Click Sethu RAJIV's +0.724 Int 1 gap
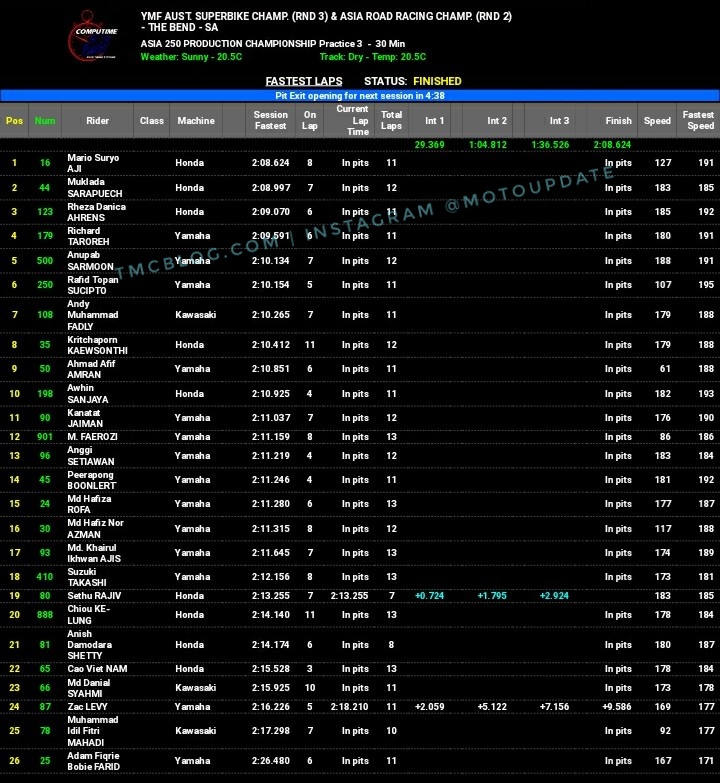The height and width of the screenshot is (783, 720). click(x=429, y=595)
